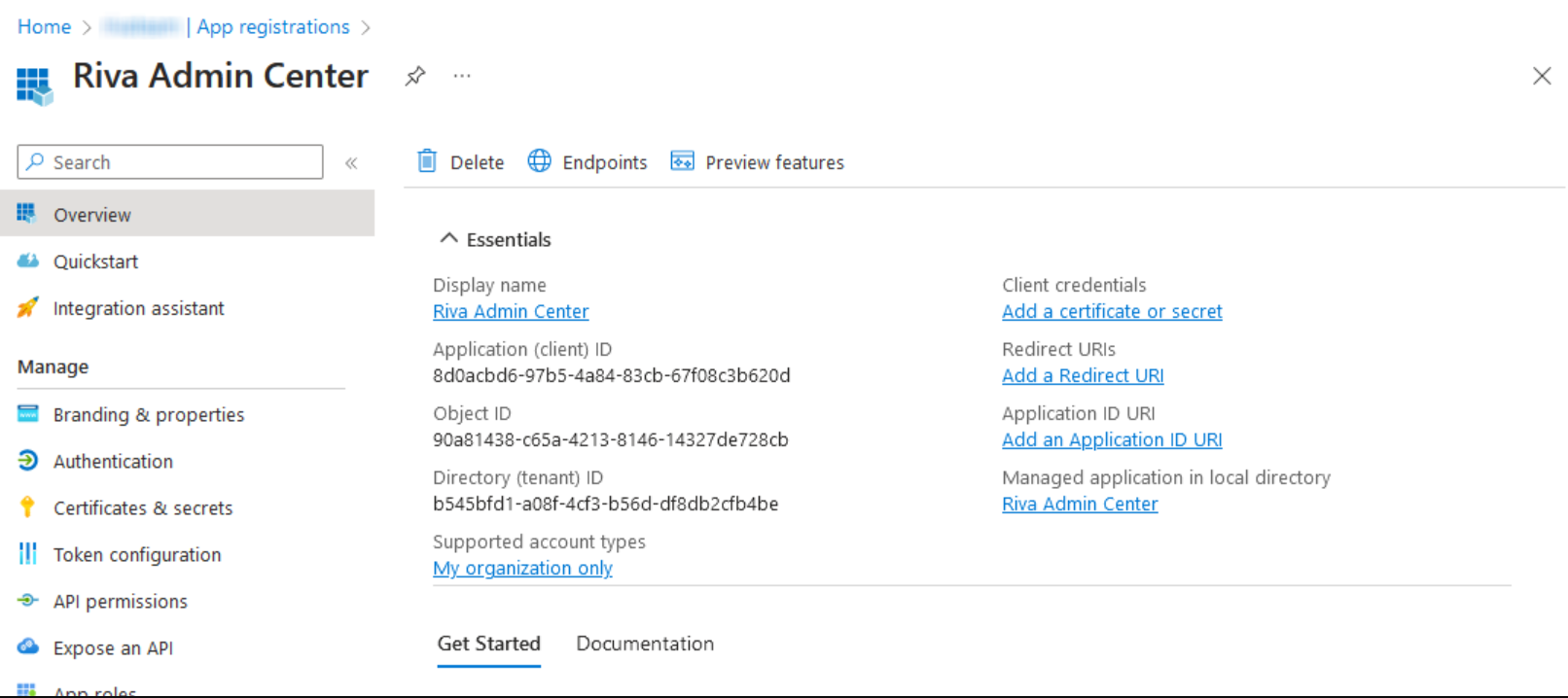Click Add an Application ID URI
Image resolution: width=1568 pixels, height=698 pixels.
tap(1112, 439)
